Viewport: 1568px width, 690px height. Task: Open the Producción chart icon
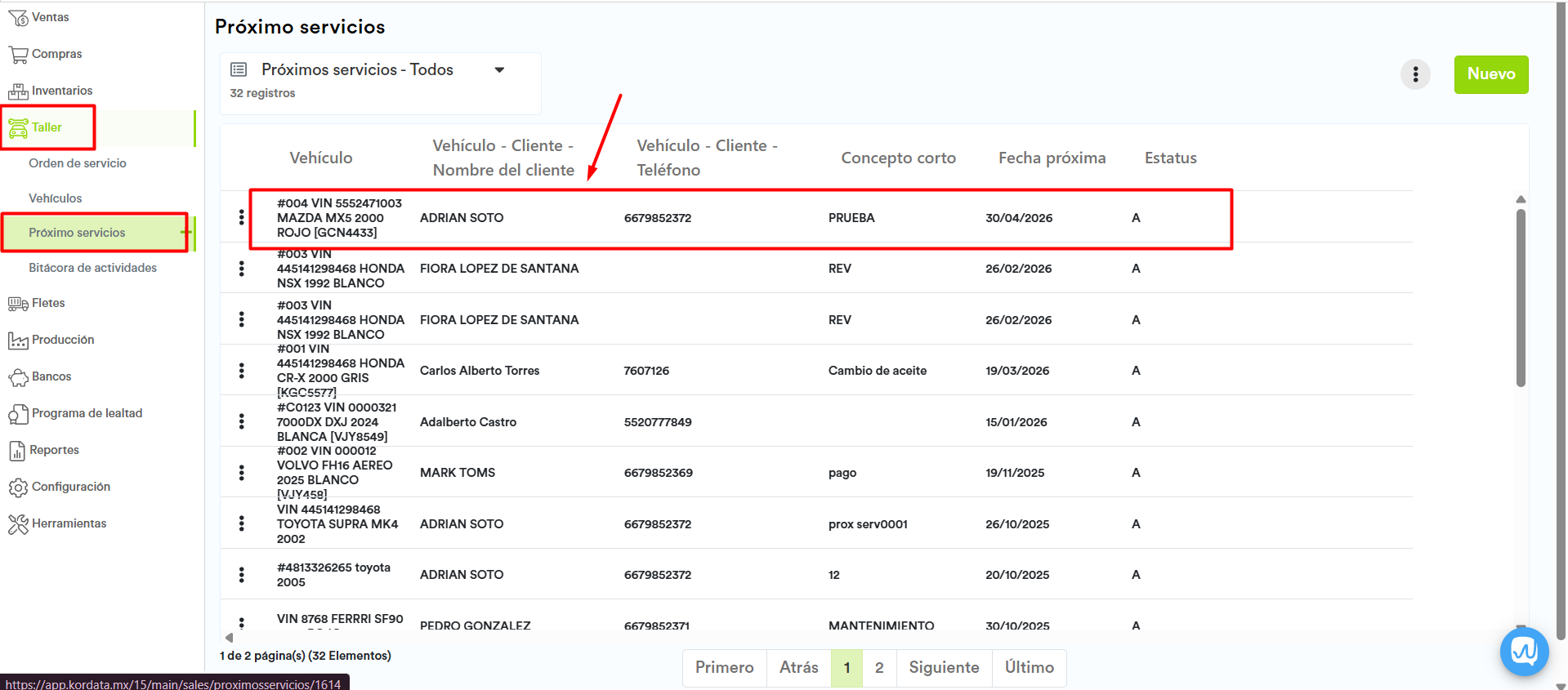point(18,340)
